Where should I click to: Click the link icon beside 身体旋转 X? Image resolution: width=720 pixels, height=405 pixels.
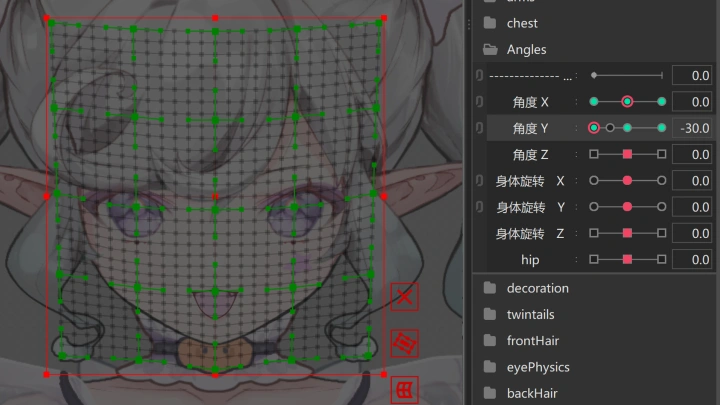(479, 180)
